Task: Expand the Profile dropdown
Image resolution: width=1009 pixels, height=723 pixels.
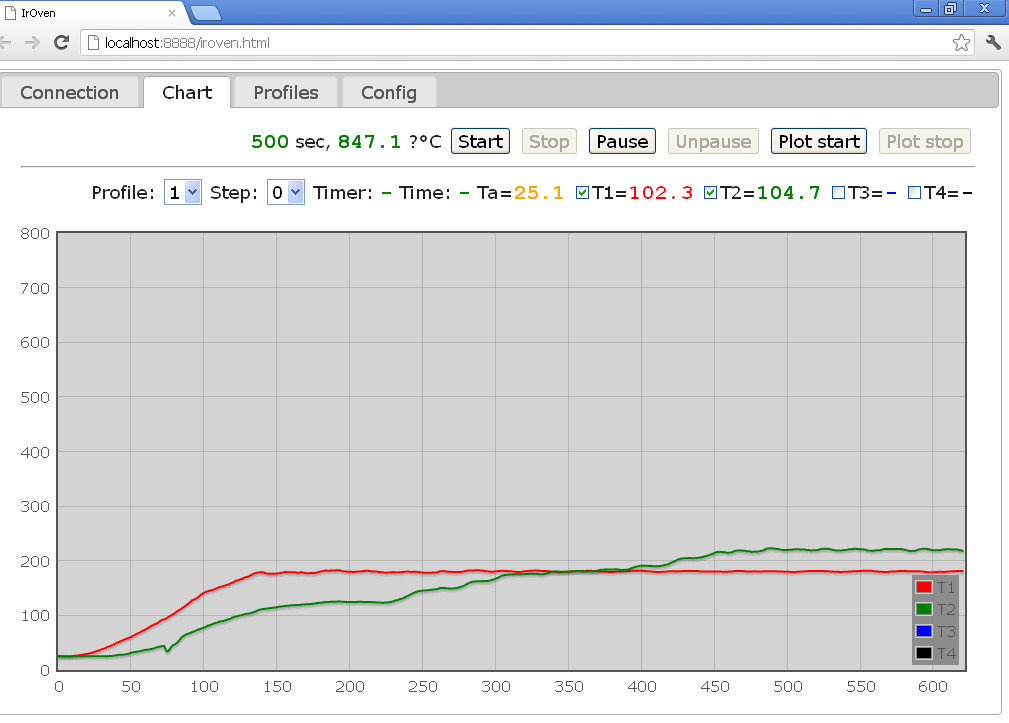Action: pos(182,193)
